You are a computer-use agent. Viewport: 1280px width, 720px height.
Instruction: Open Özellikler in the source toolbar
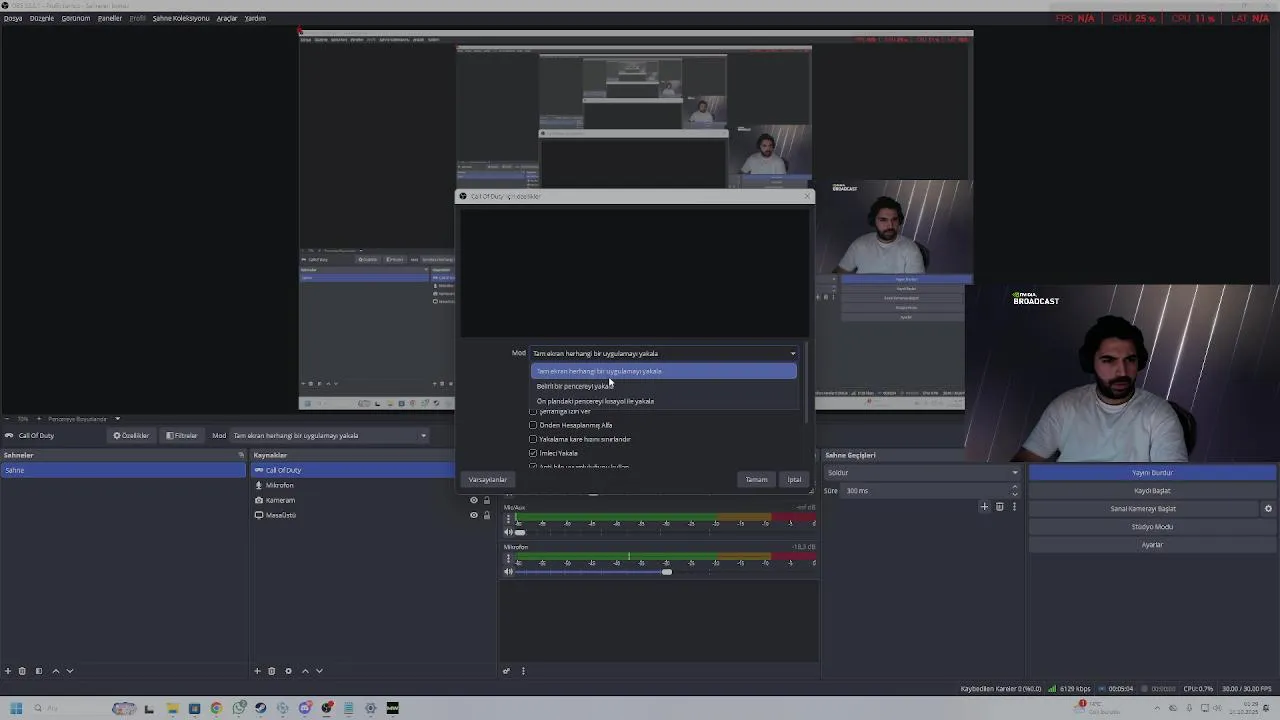click(131, 435)
